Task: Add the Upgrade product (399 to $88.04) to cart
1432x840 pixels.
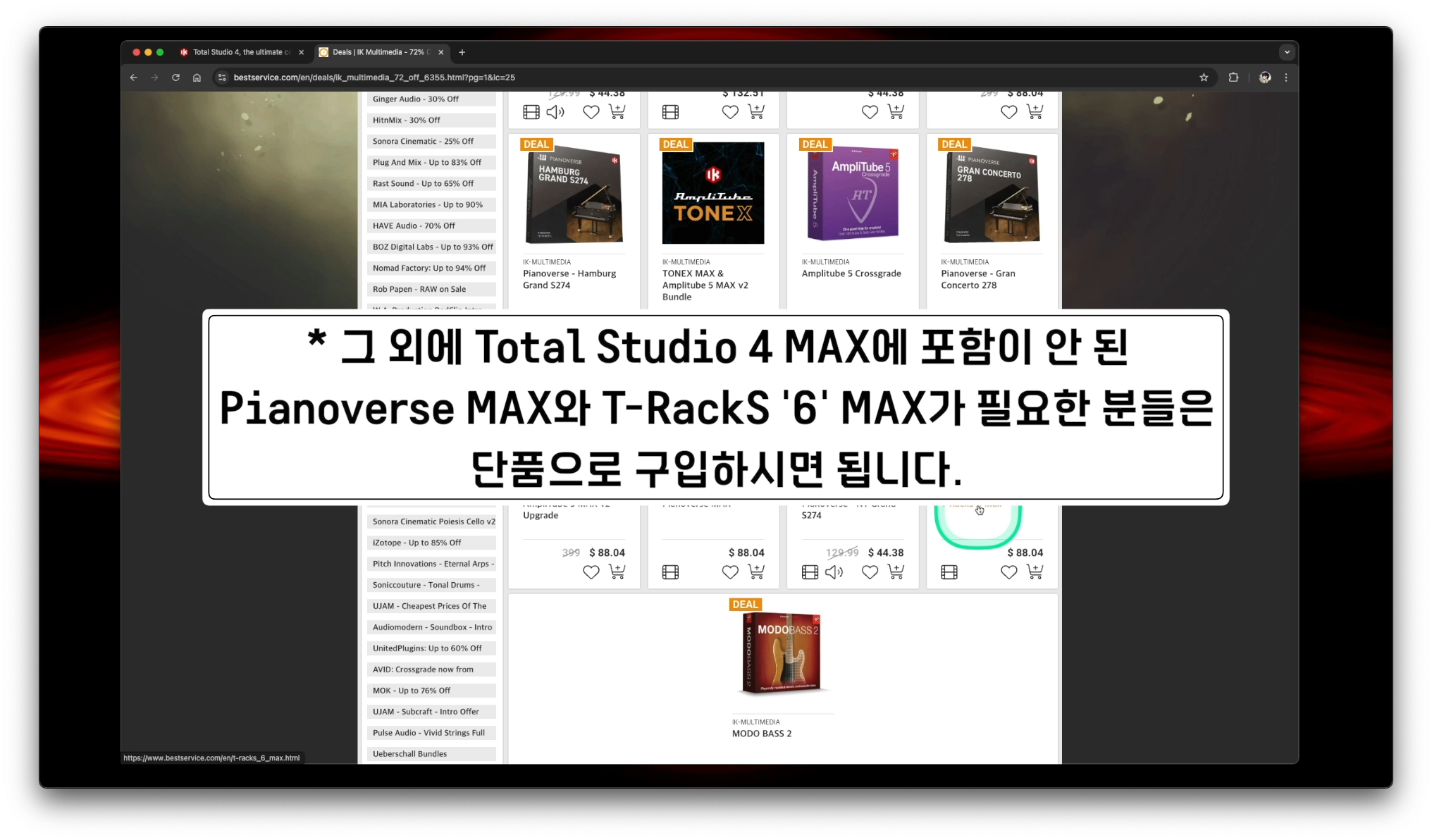Action: [x=617, y=572]
